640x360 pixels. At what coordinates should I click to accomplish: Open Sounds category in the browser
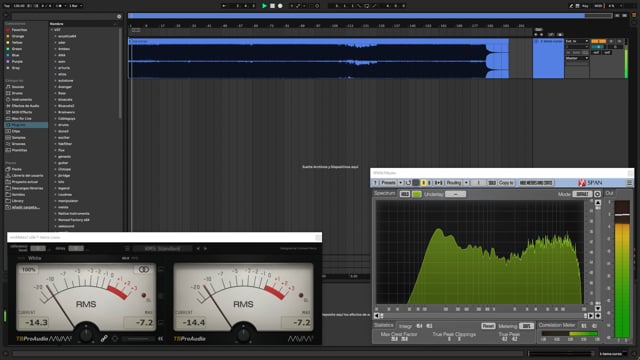[18, 87]
